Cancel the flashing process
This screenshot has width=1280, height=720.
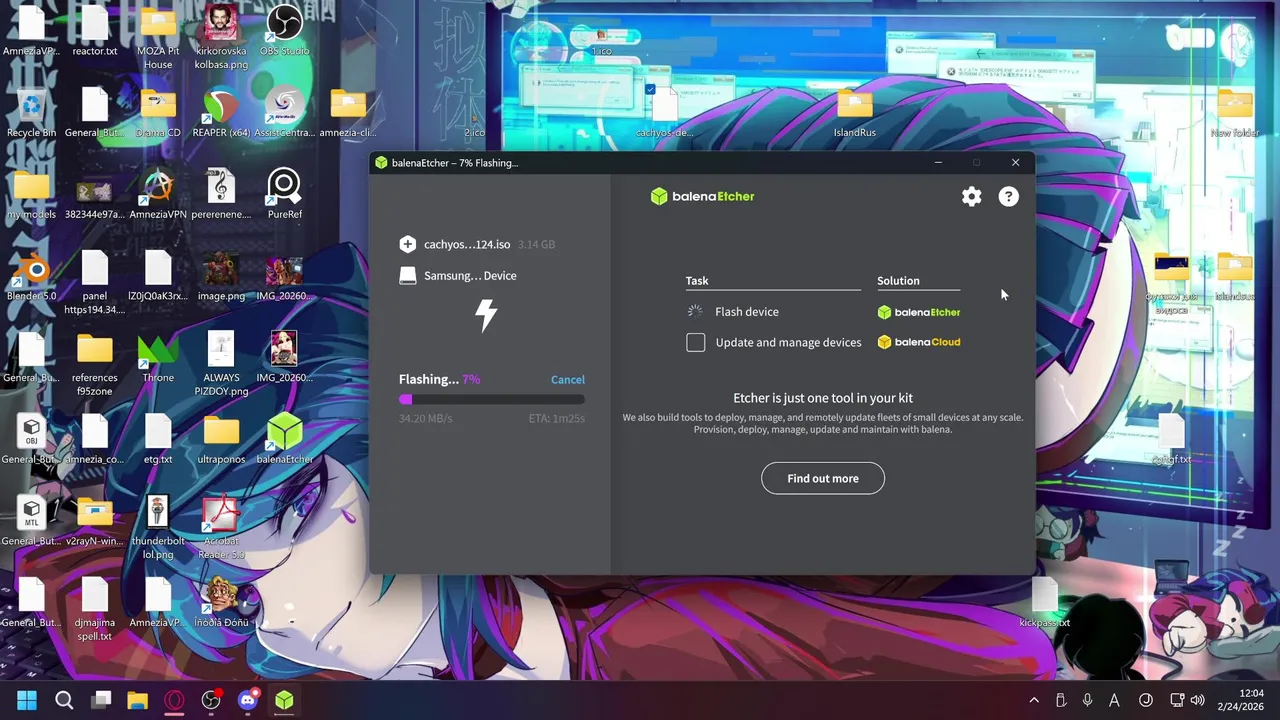click(567, 379)
